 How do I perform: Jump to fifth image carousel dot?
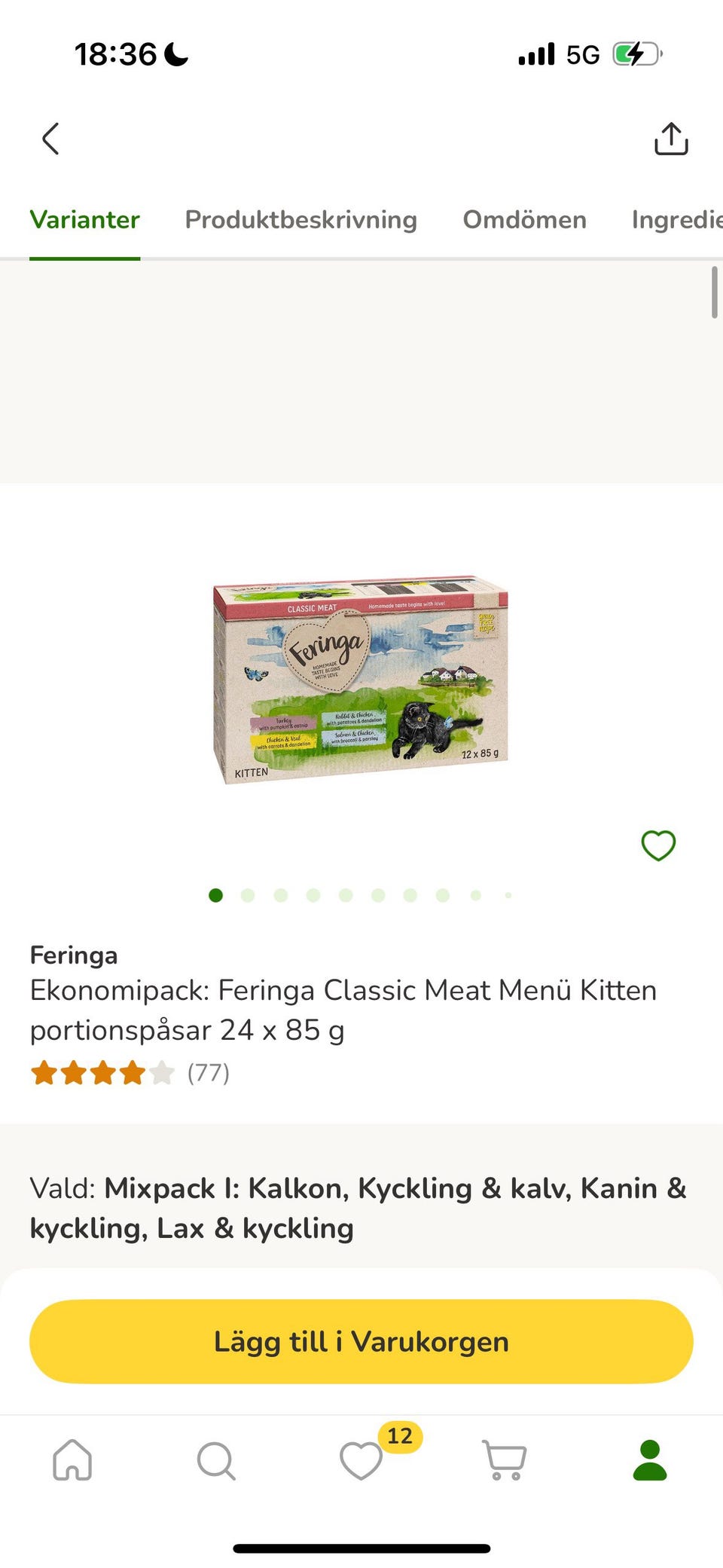(346, 895)
